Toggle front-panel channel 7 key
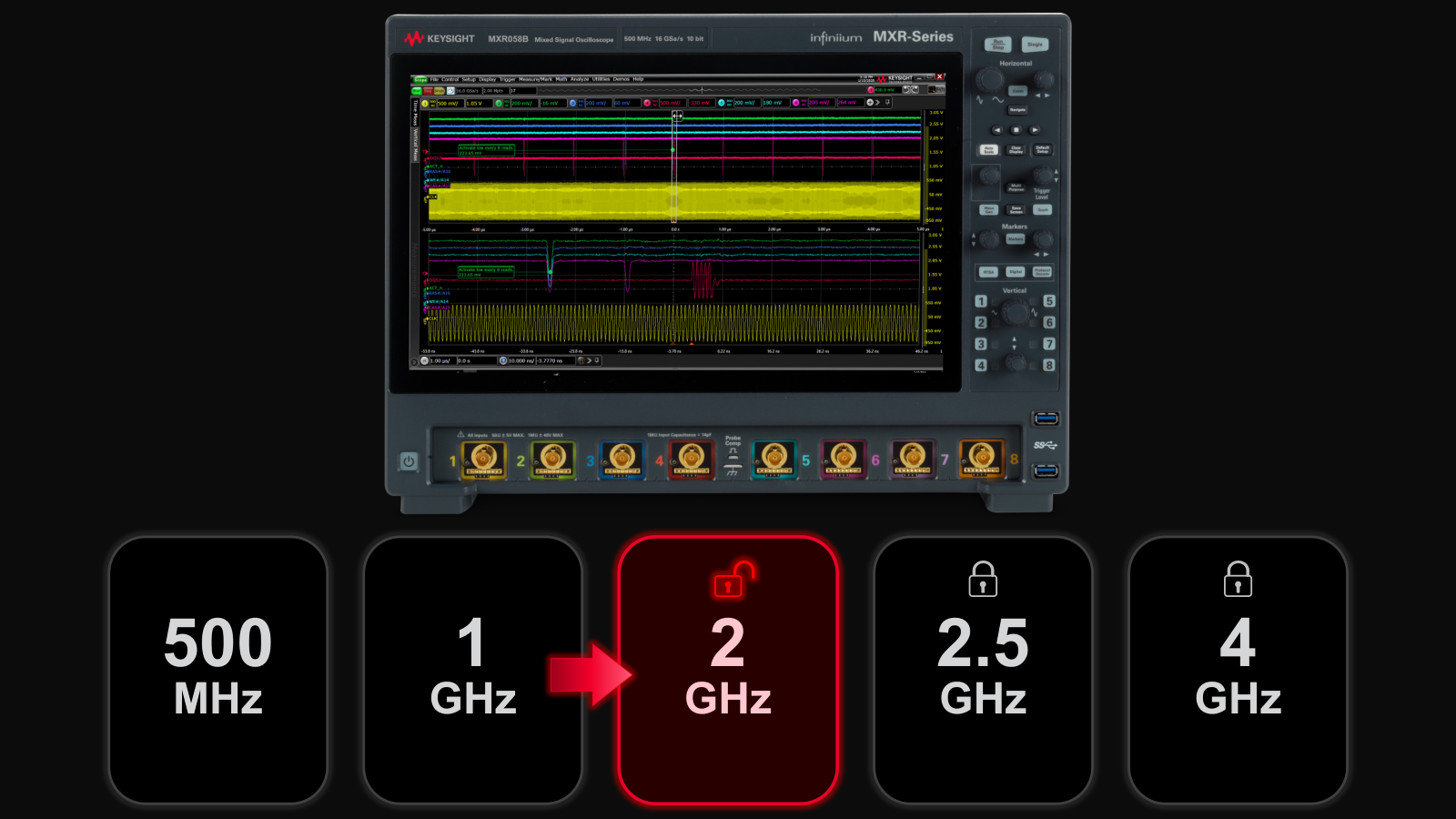1456x819 pixels. click(x=1048, y=343)
